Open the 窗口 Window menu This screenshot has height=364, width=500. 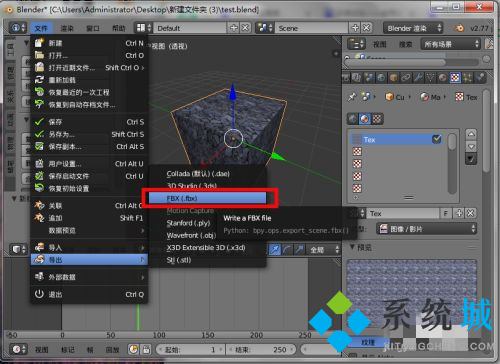click(x=93, y=28)
